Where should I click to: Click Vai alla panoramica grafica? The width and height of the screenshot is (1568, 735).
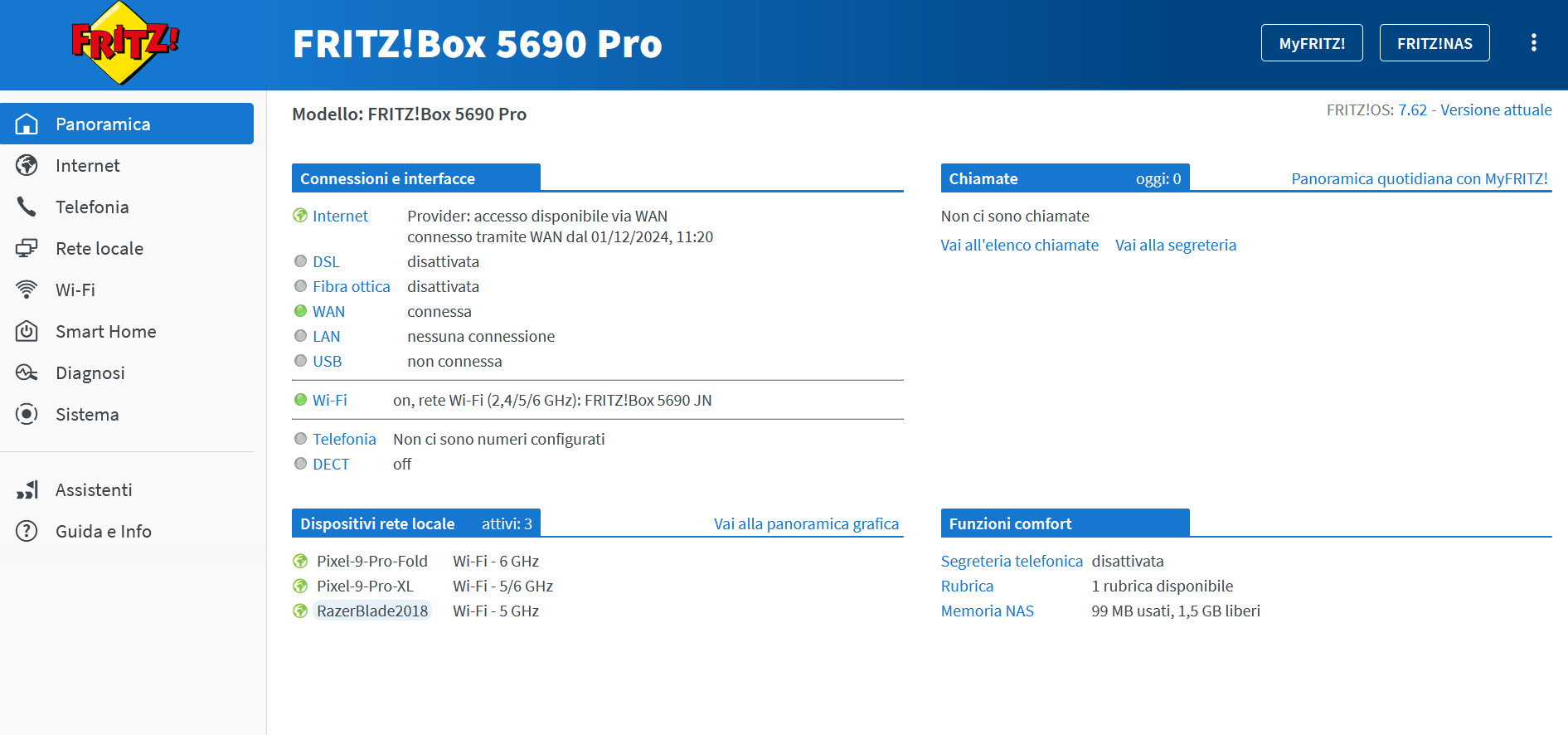pos(806,523)
